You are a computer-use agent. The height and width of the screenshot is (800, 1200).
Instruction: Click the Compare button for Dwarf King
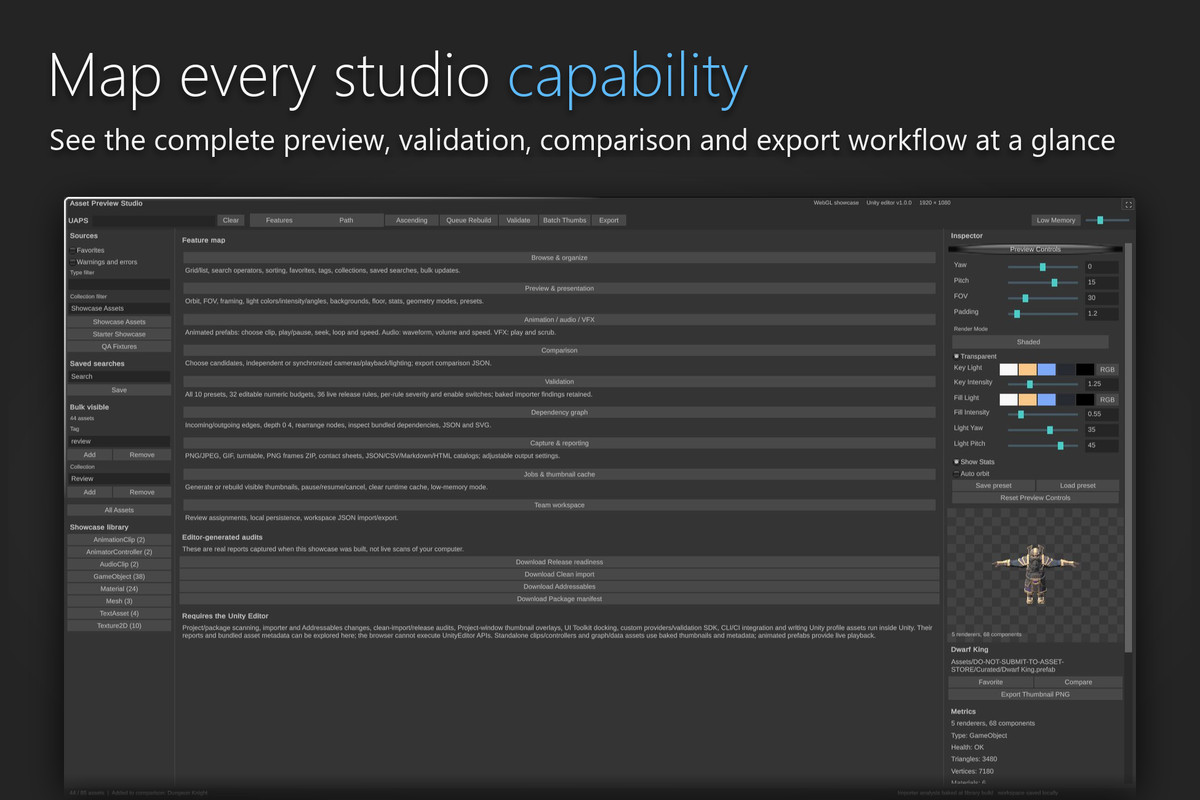pos(1078,682)
